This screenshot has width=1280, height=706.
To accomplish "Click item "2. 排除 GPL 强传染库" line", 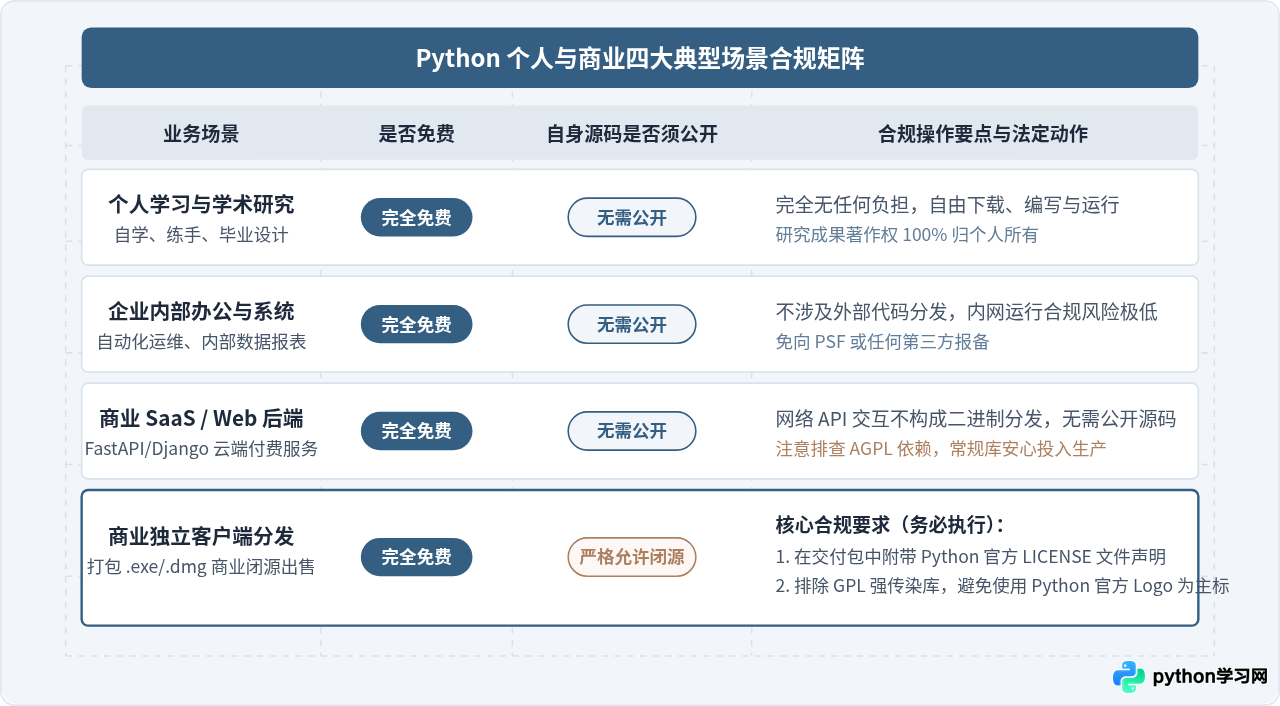I will (x=1003, y=586).
